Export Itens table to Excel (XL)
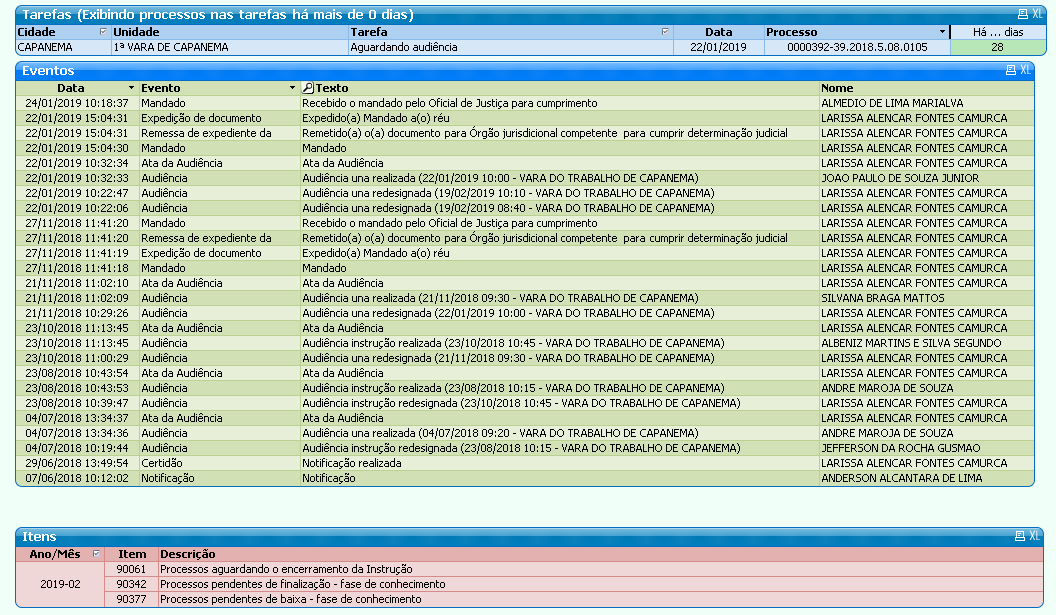Viewport: 1056px width, 615px height. coord(1034,536)
